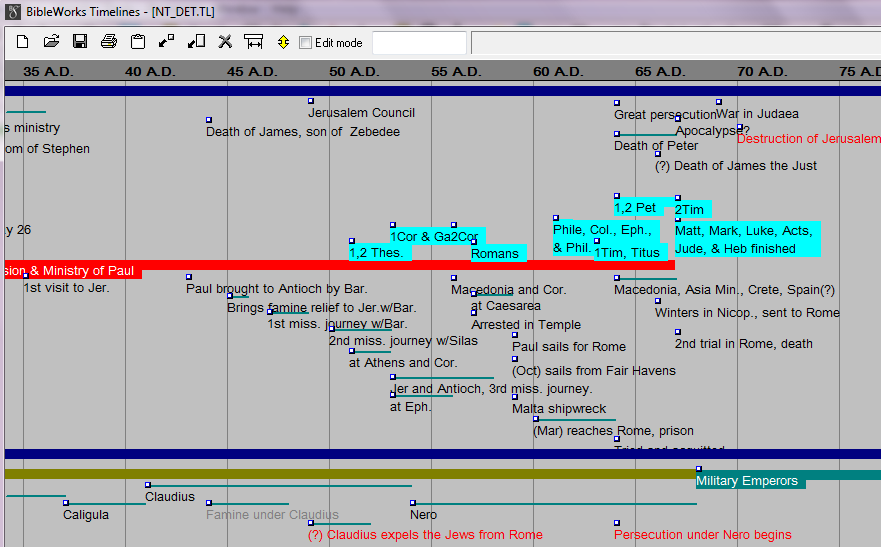Select the 65 A.D. ruler label

click(660, 72)
